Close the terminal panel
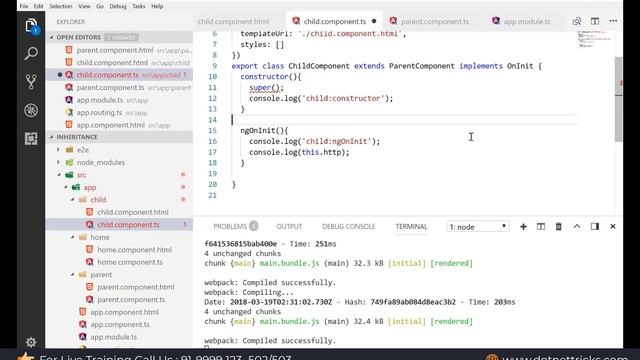Viewport: 640px width, 360px height. pyautogui.click(x=613, y=227)
